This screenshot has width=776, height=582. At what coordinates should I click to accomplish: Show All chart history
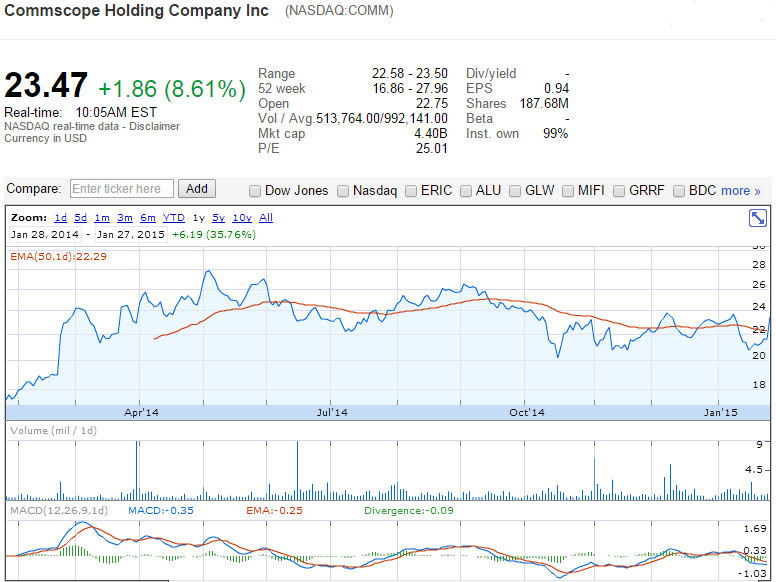pyautogui.click(x=266, y=218)
